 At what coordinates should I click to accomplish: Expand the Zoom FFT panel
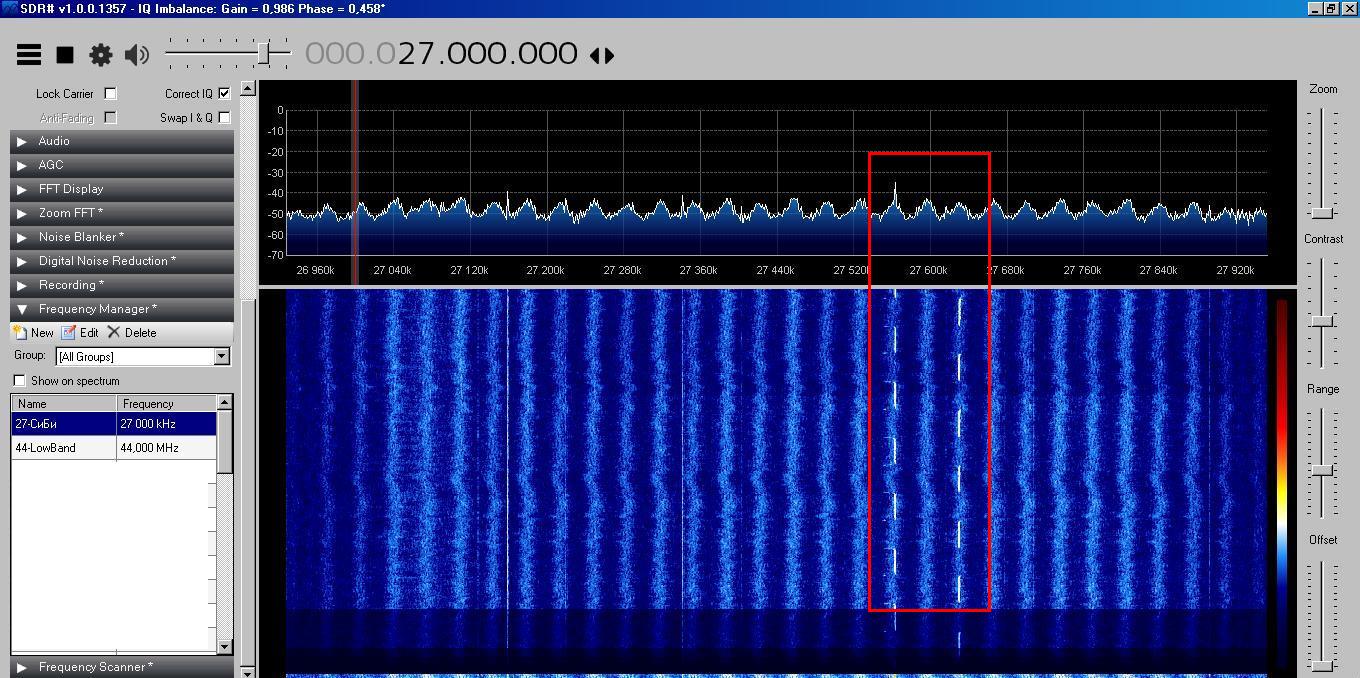[x=122, y=213]
